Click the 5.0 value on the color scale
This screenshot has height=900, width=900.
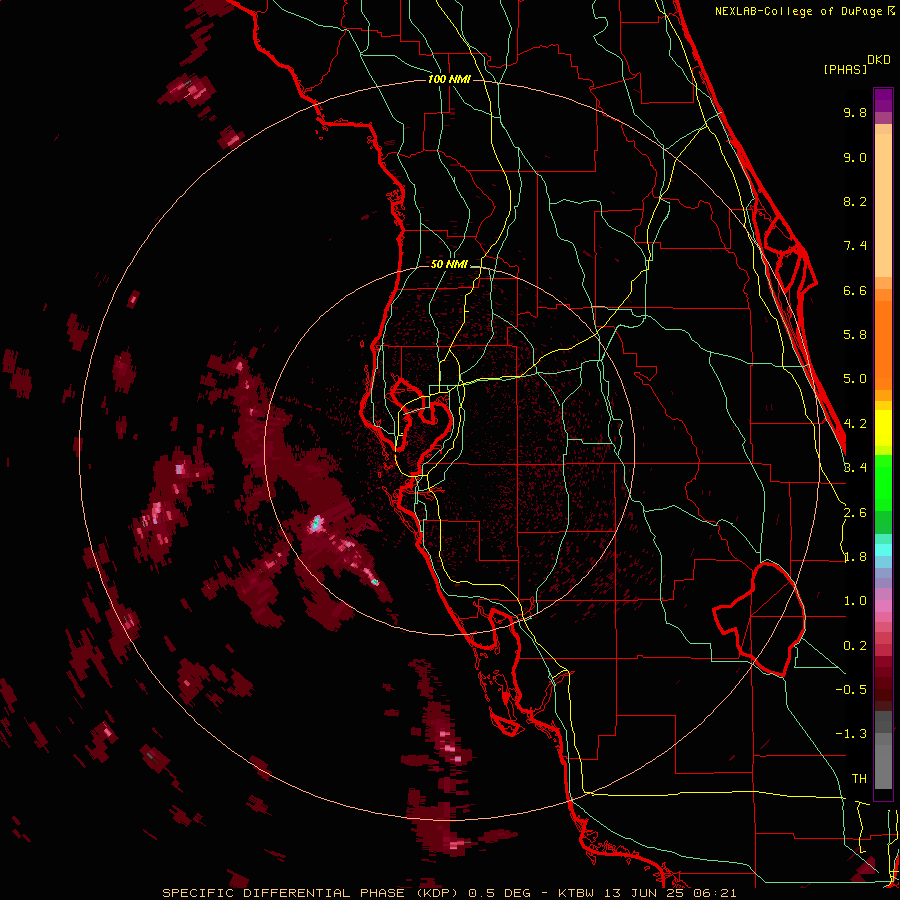point(855,379)
